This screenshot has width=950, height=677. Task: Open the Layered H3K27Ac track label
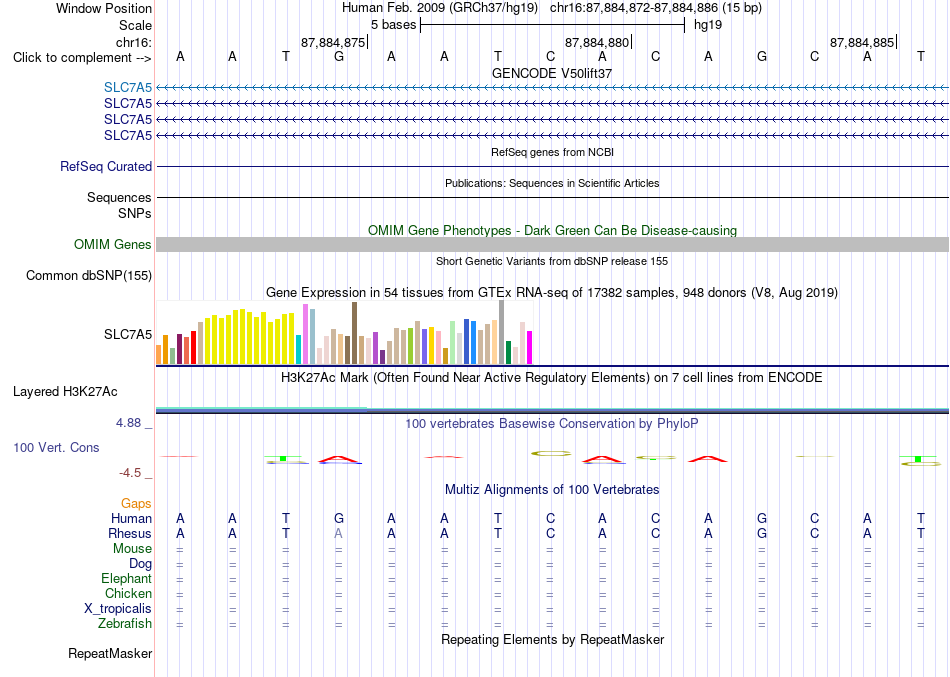pos(65,392)
